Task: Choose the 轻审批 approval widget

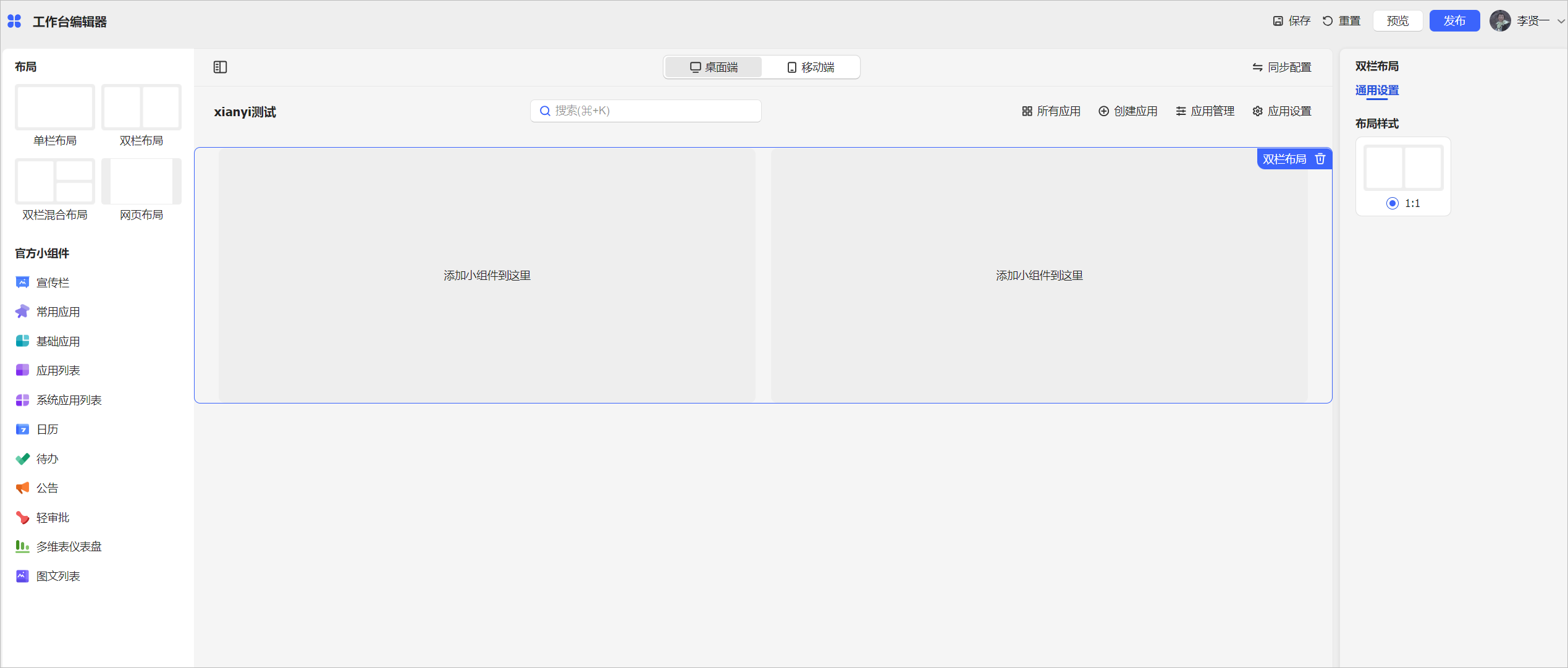Action: [x=53, y=517]
